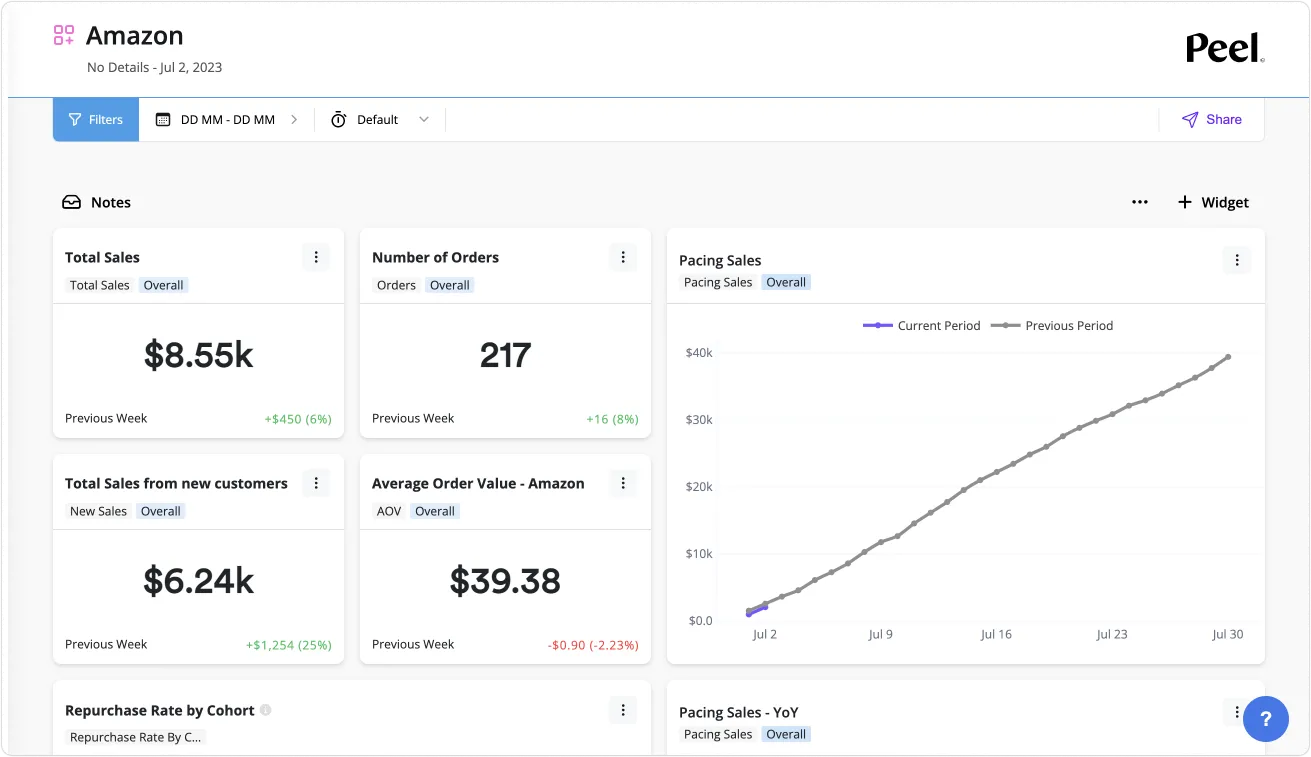
Task: Click the Notes inbox icon
Action: tap(72, 202)
